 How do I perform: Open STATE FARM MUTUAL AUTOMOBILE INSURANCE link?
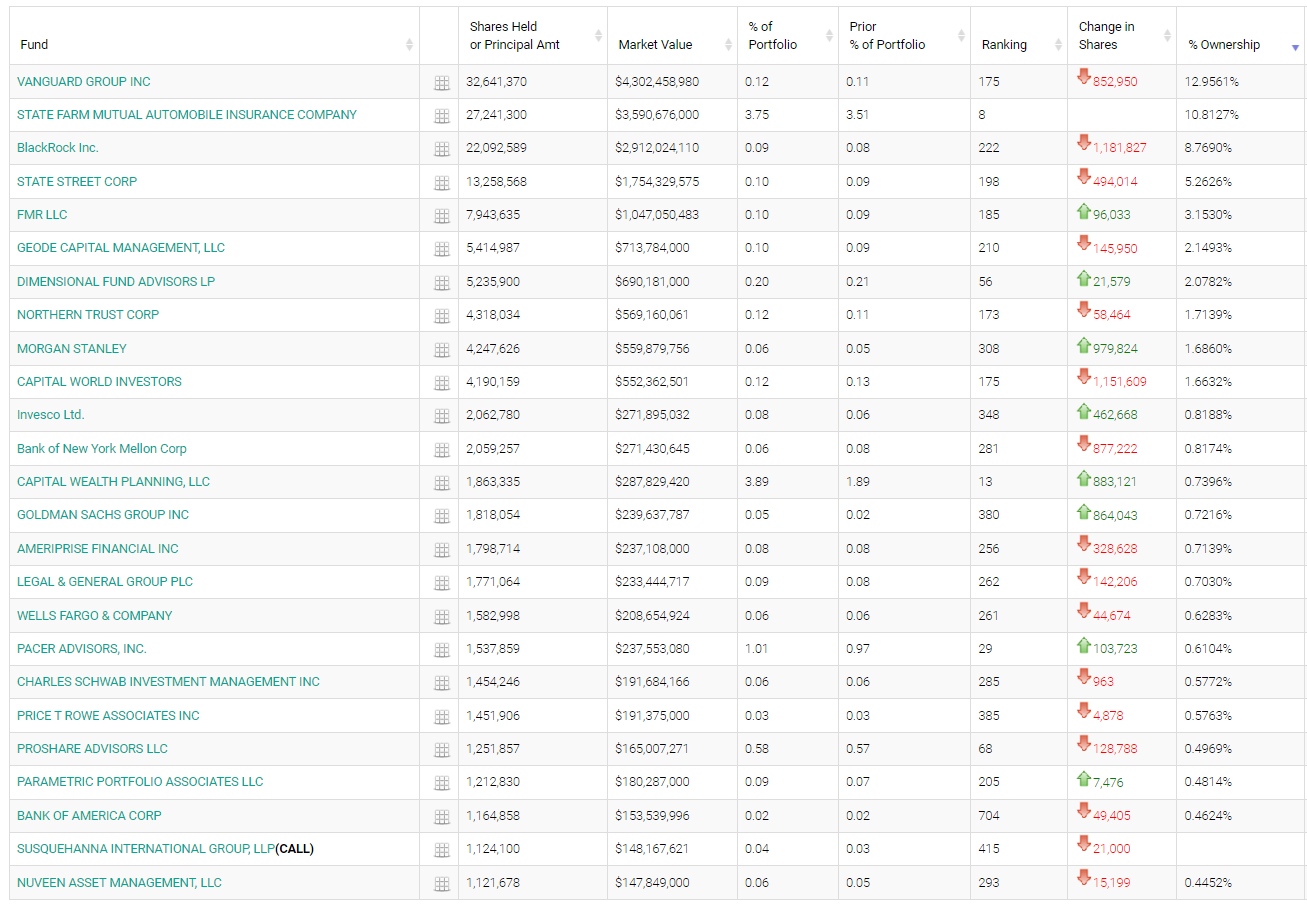click(x=187, y=114)
